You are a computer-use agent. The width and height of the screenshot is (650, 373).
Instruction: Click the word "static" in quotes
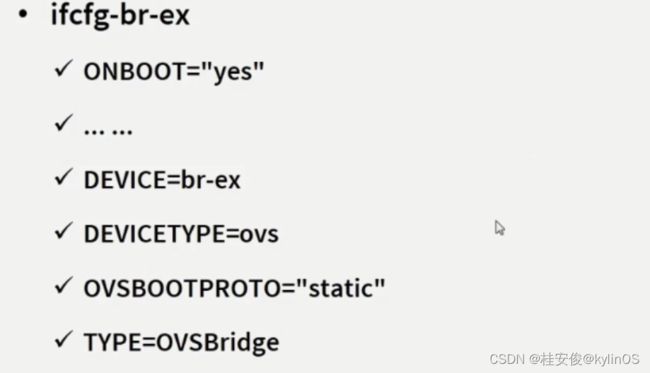point(342,288)
